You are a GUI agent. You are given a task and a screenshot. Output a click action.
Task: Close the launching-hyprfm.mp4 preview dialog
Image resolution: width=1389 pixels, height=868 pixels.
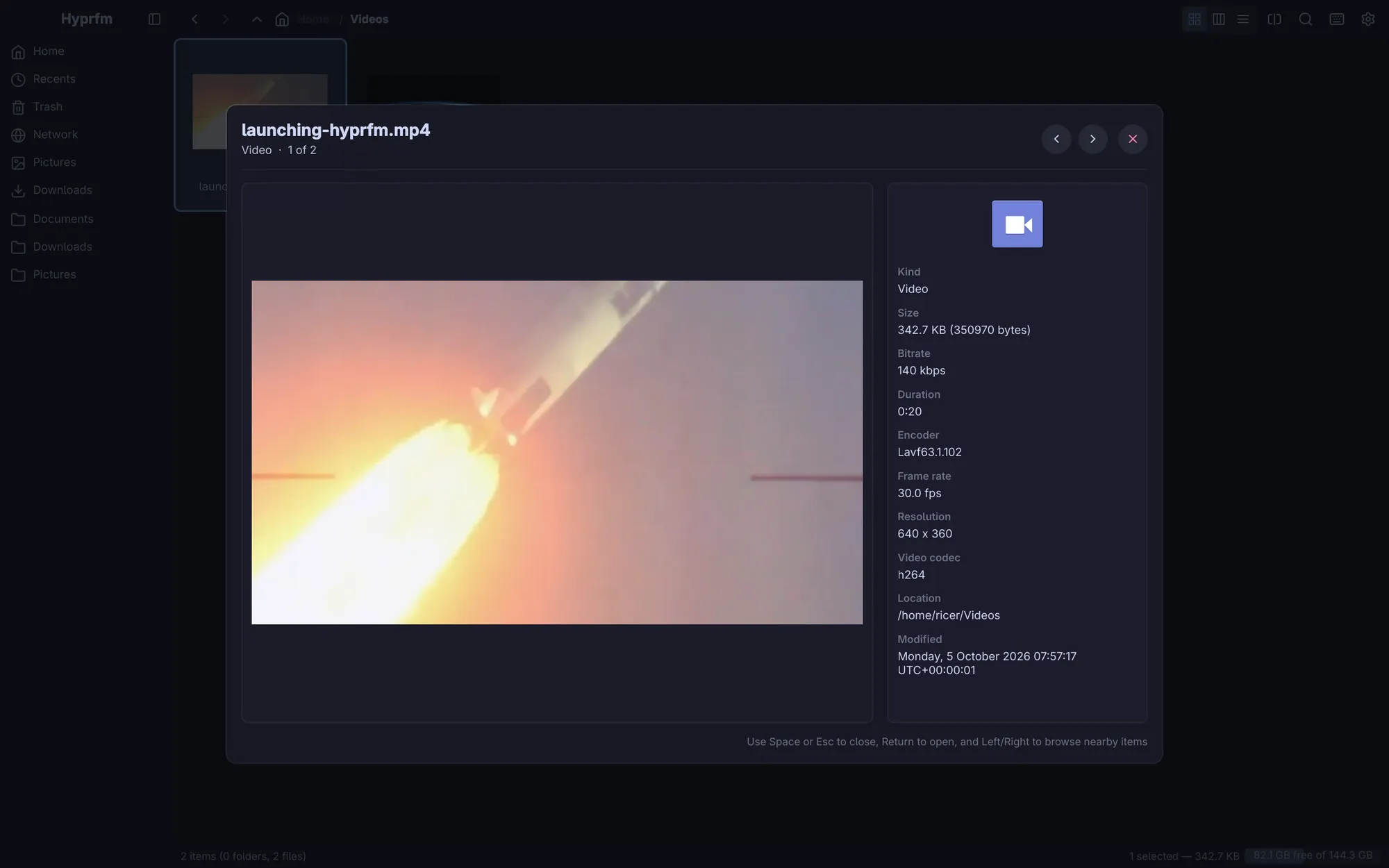[1133, 139]
